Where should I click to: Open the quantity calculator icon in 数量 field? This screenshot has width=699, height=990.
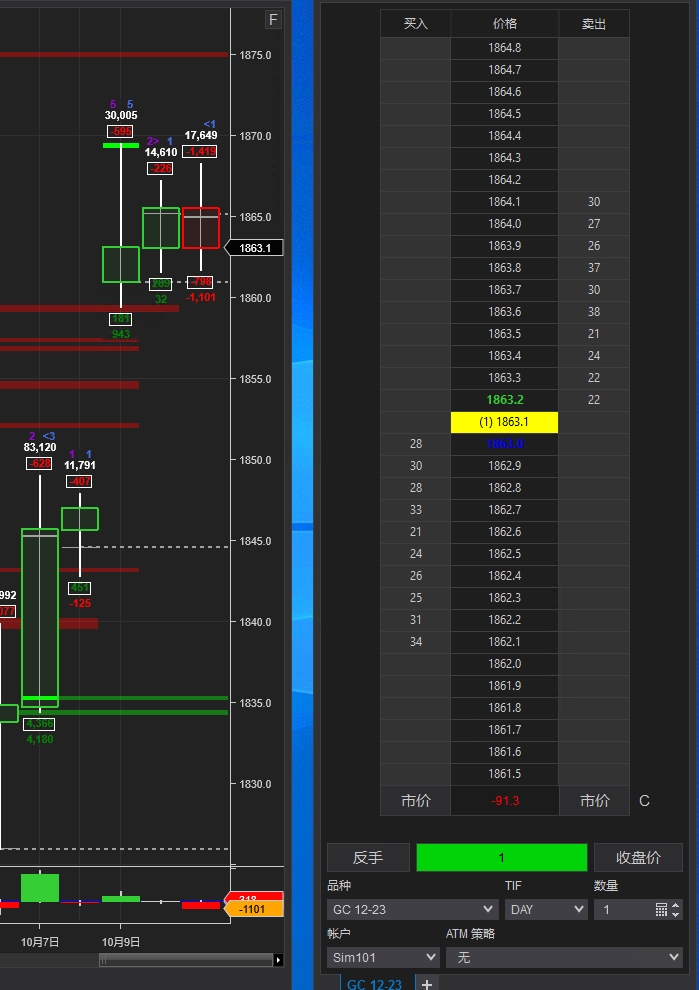pos(661,909)
